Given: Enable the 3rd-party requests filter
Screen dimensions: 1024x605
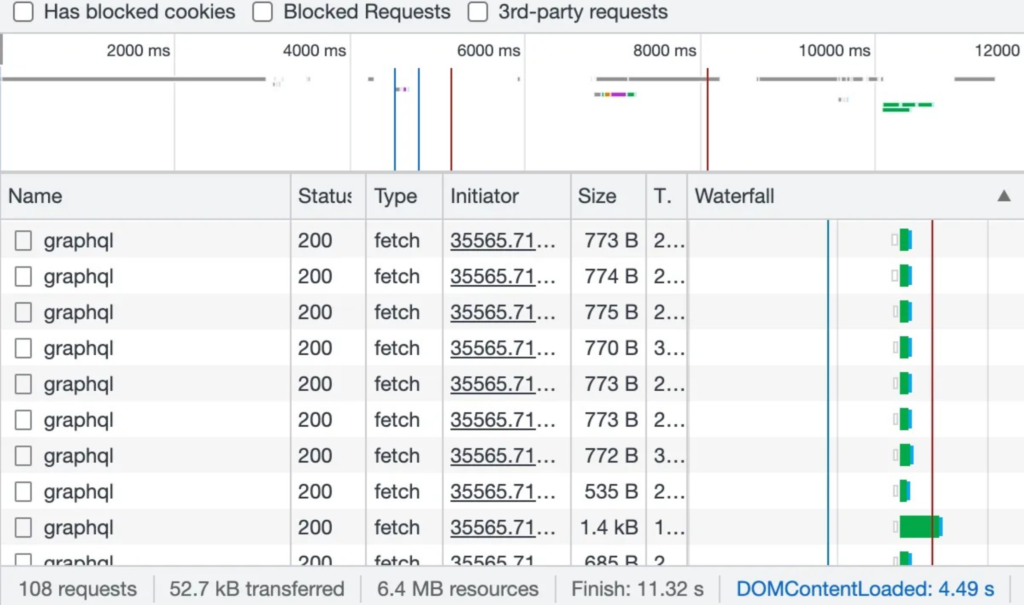Looking at the screenshot, I should (x=477, y=12).
